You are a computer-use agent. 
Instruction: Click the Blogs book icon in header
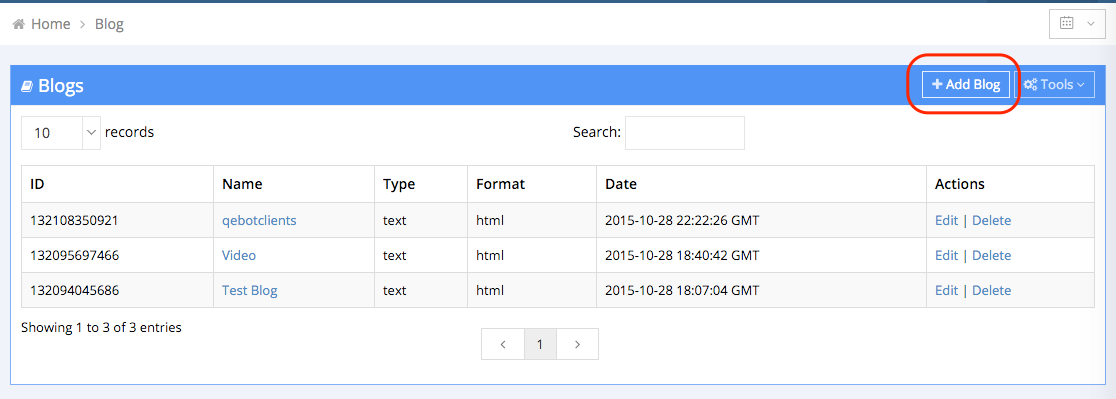pos(27,86)
